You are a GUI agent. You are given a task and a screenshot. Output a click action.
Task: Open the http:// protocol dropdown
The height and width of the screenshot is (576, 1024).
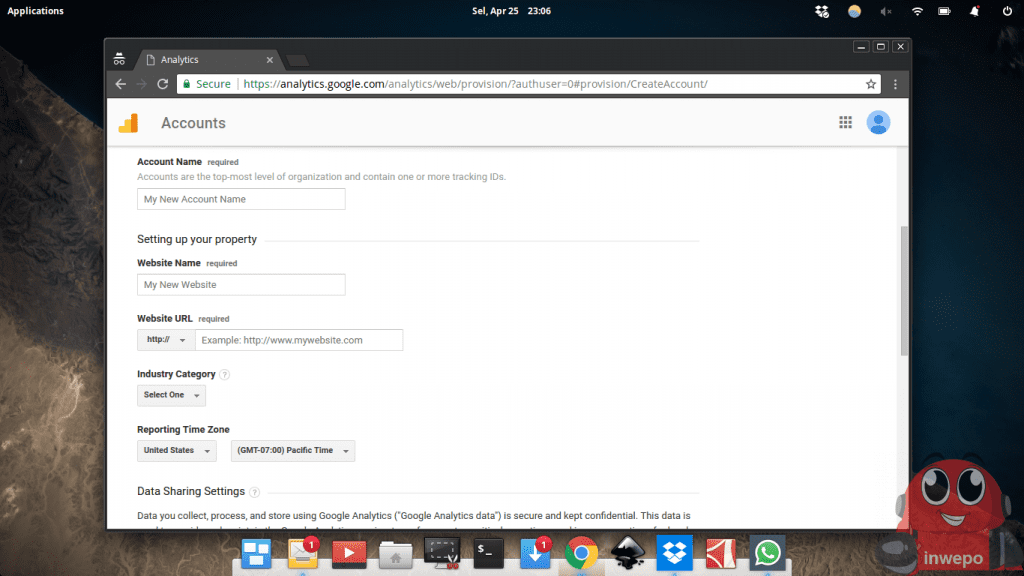click(x=166, y=340)
